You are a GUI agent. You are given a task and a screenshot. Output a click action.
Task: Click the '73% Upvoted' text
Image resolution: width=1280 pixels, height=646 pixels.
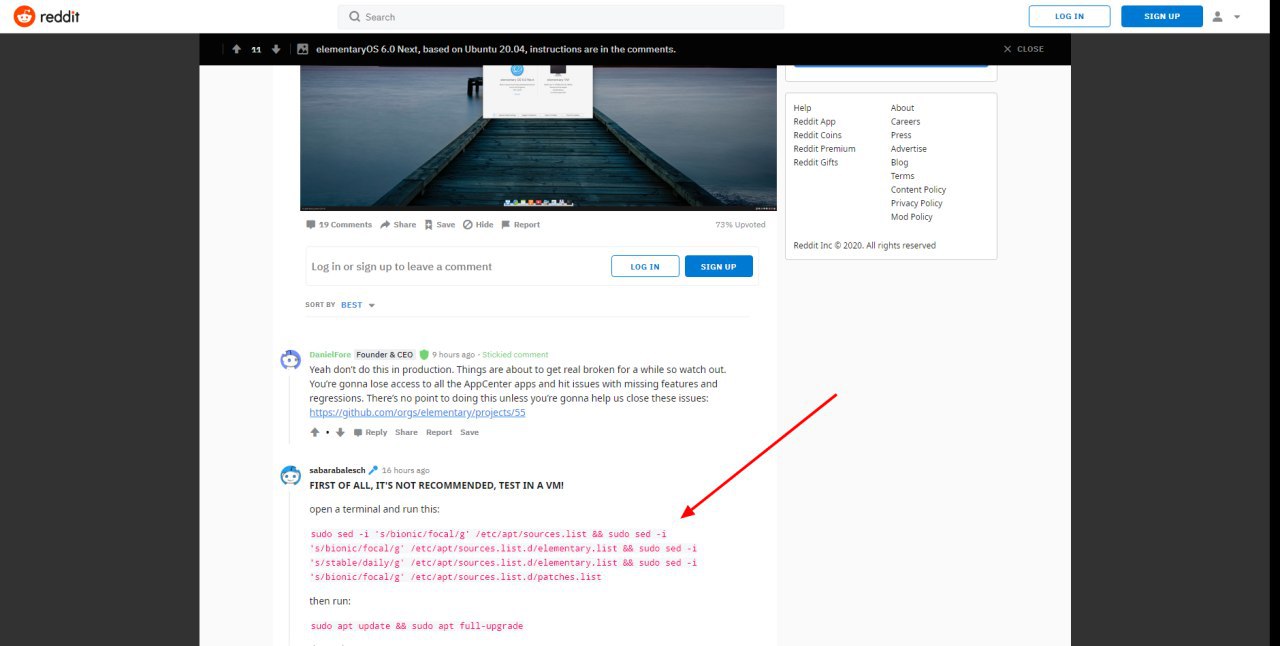tap(740, 225)
